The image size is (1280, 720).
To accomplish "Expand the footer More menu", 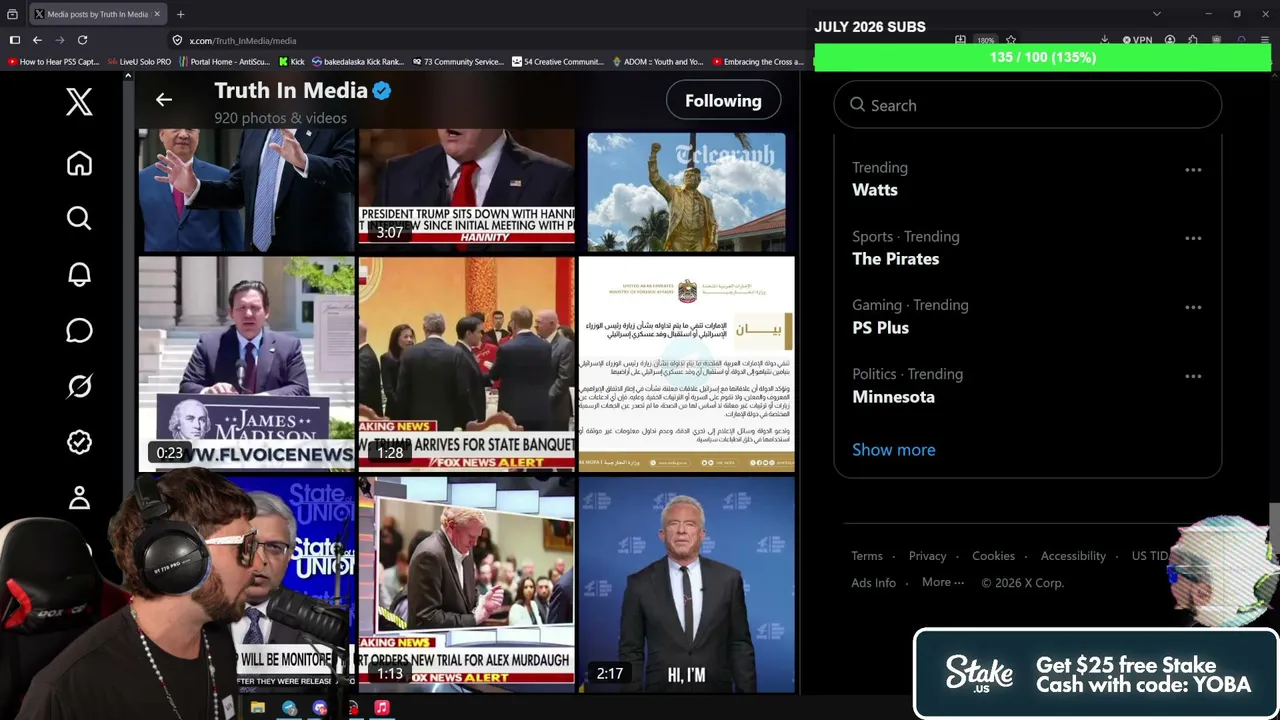I will click(943, 582).
